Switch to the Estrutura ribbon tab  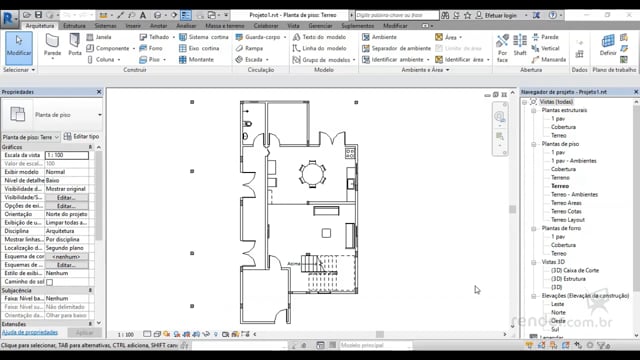click(74, 26)
